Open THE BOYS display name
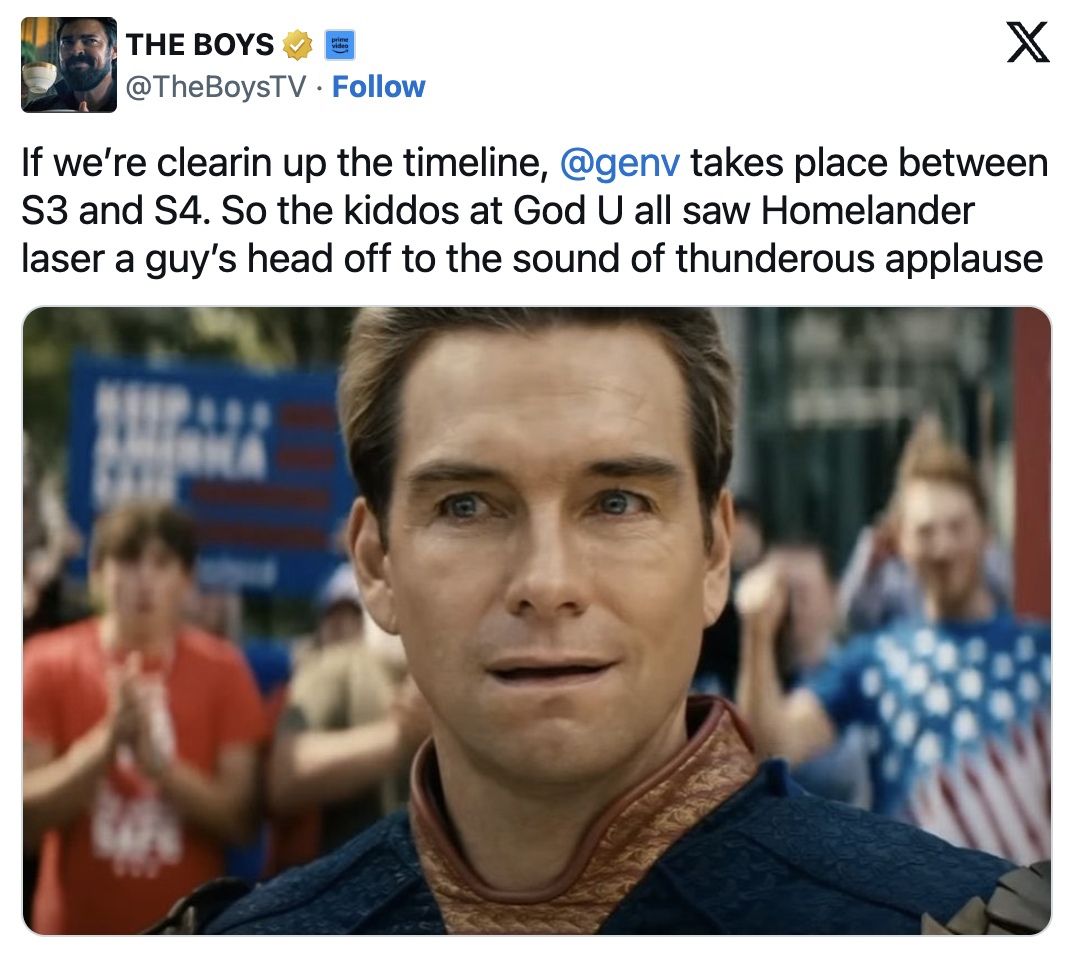 [200, 45]
